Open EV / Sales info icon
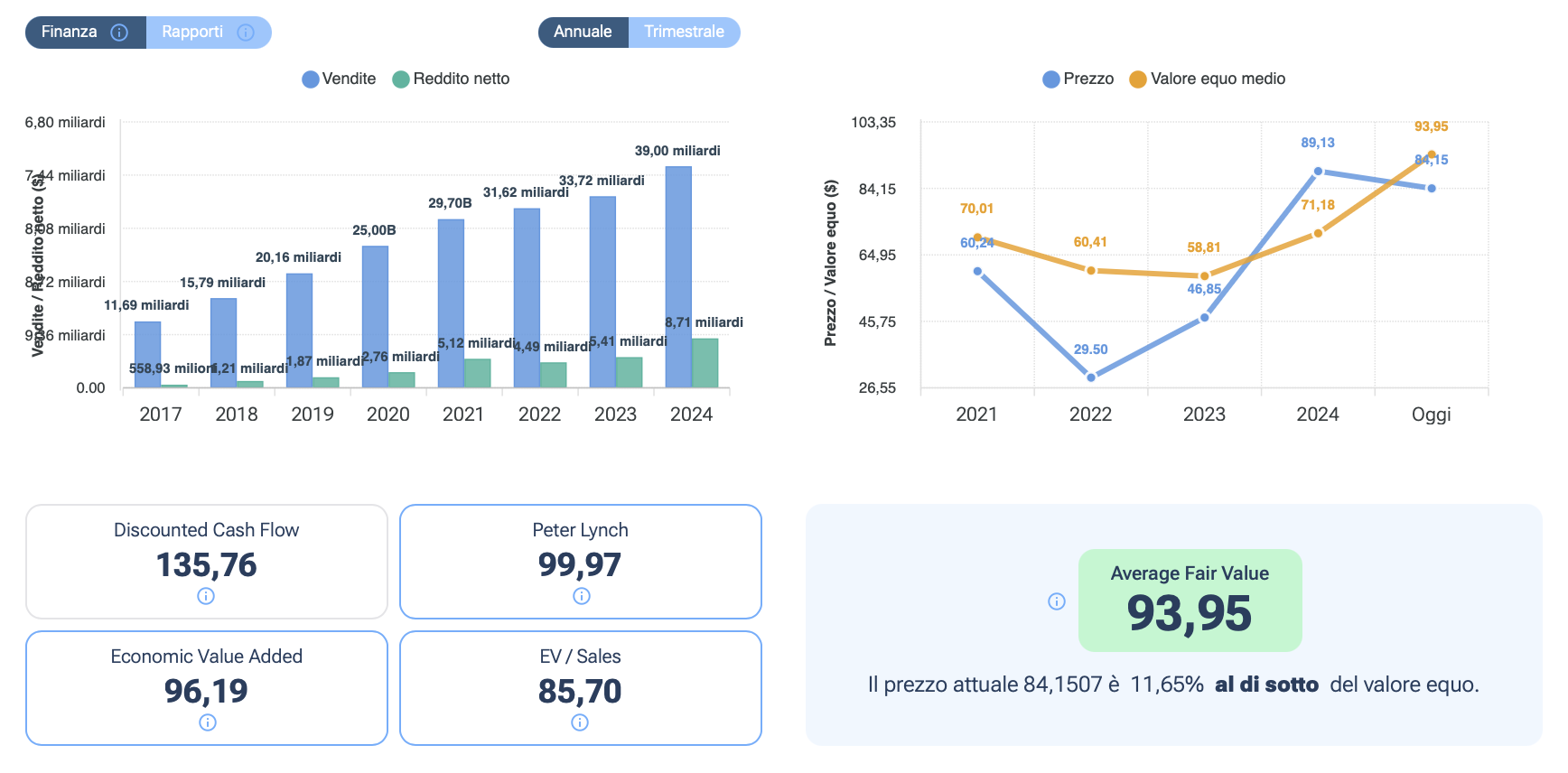1568x773 pixels. coord(580,722)
